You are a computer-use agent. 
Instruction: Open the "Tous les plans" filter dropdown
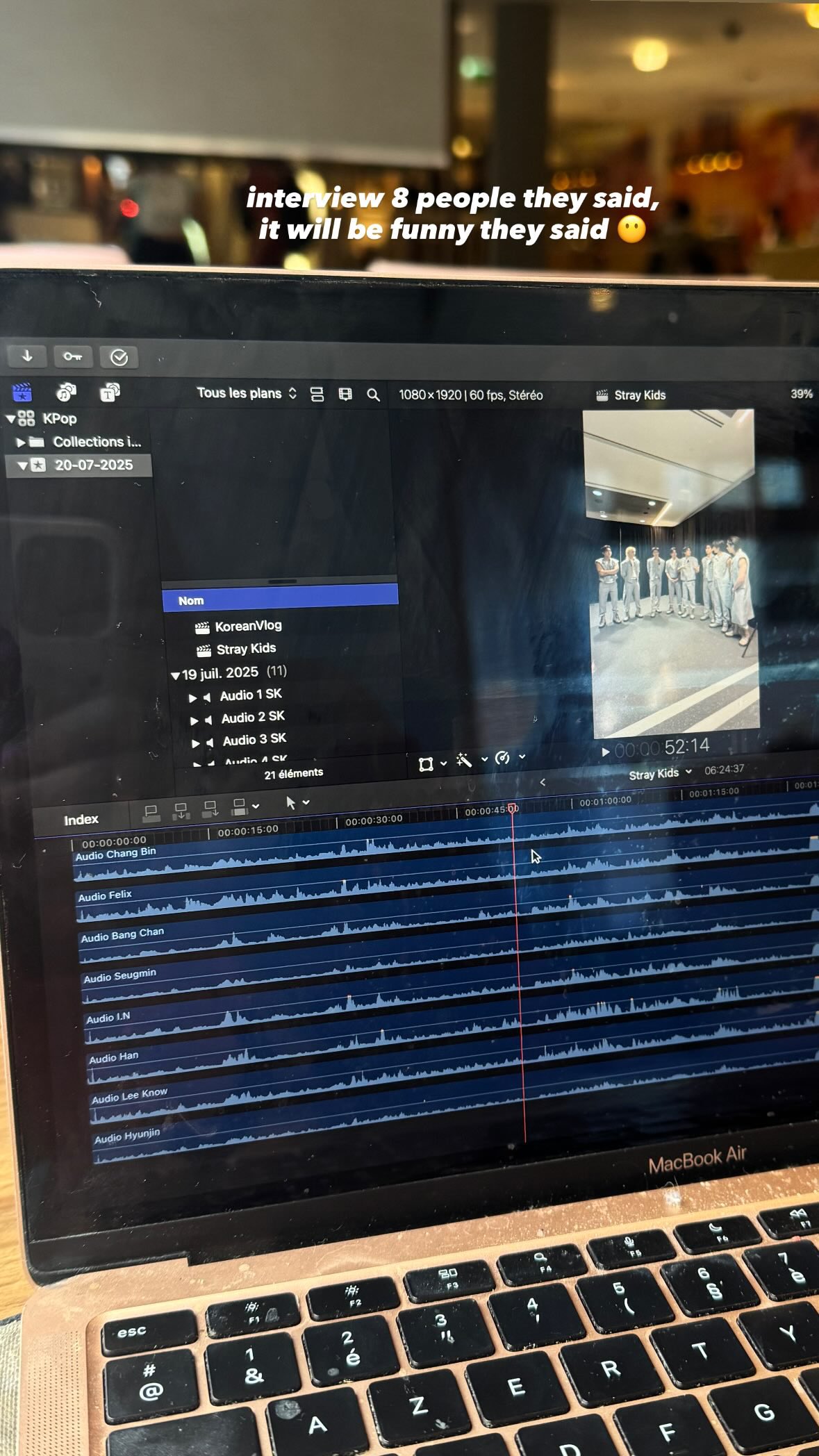coord(246,393)
